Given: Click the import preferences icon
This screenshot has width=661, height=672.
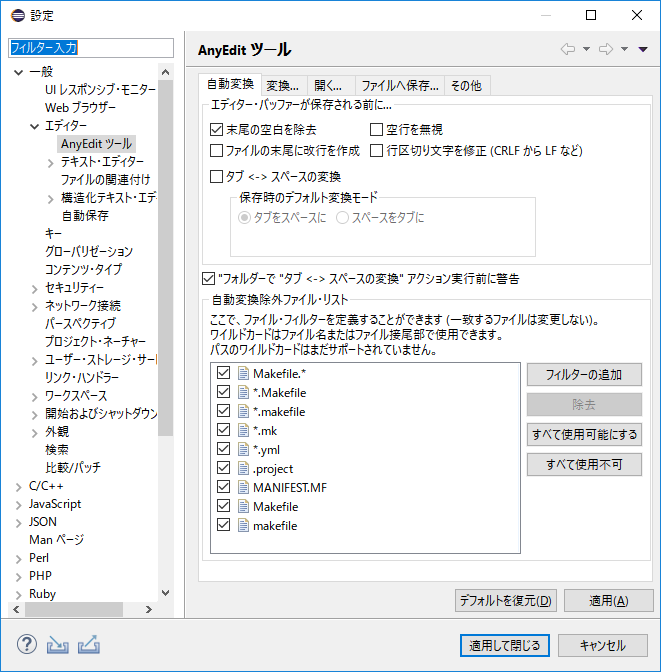Looking at the screenshot, I should pyautogui.click(x=57, y=645).
